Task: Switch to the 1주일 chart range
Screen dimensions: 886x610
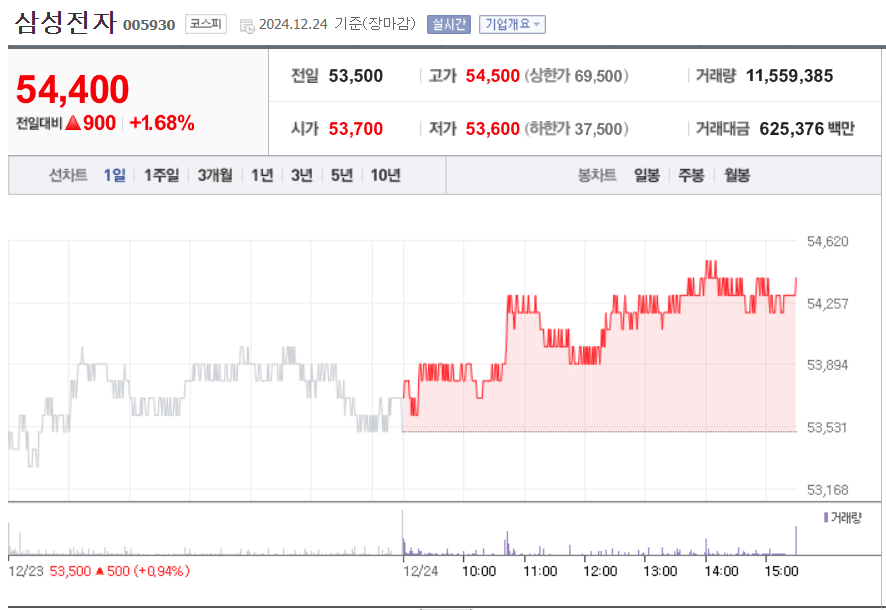Action: pos(162,175)
